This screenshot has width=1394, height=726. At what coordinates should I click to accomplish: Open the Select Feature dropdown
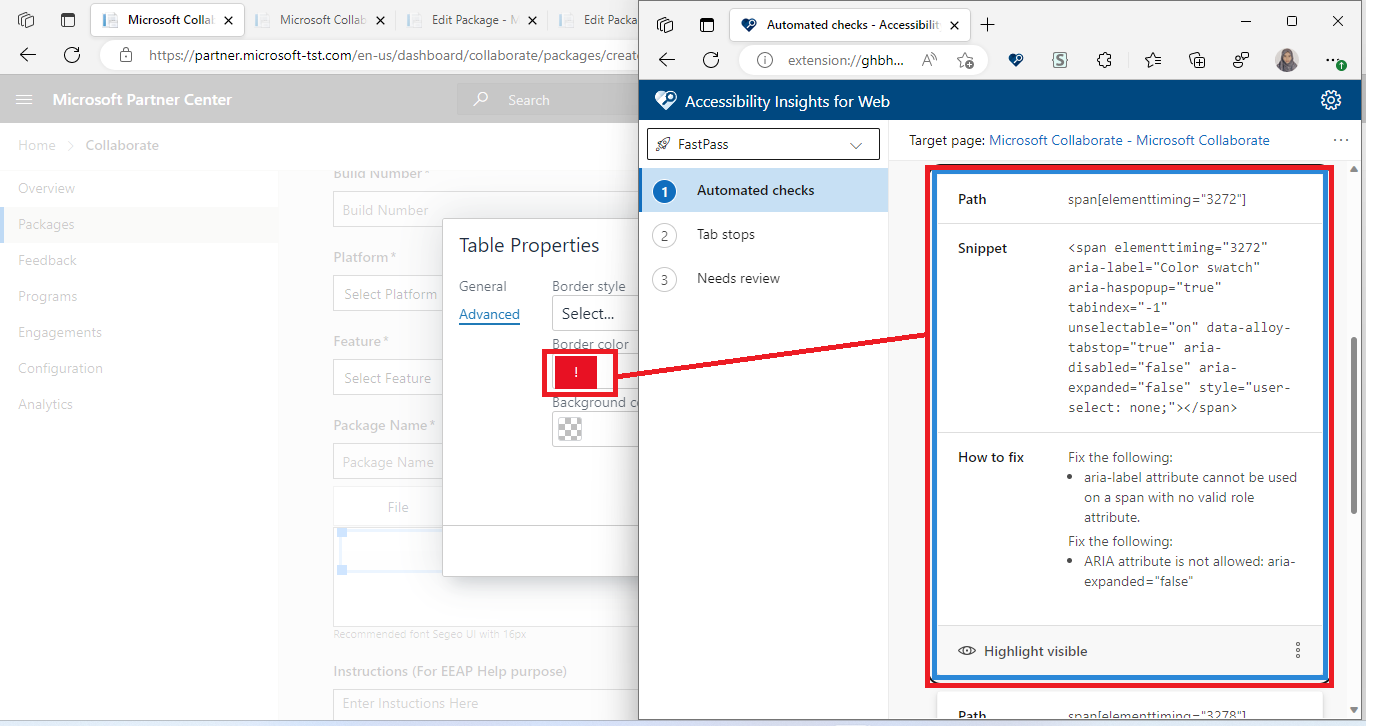388,377
